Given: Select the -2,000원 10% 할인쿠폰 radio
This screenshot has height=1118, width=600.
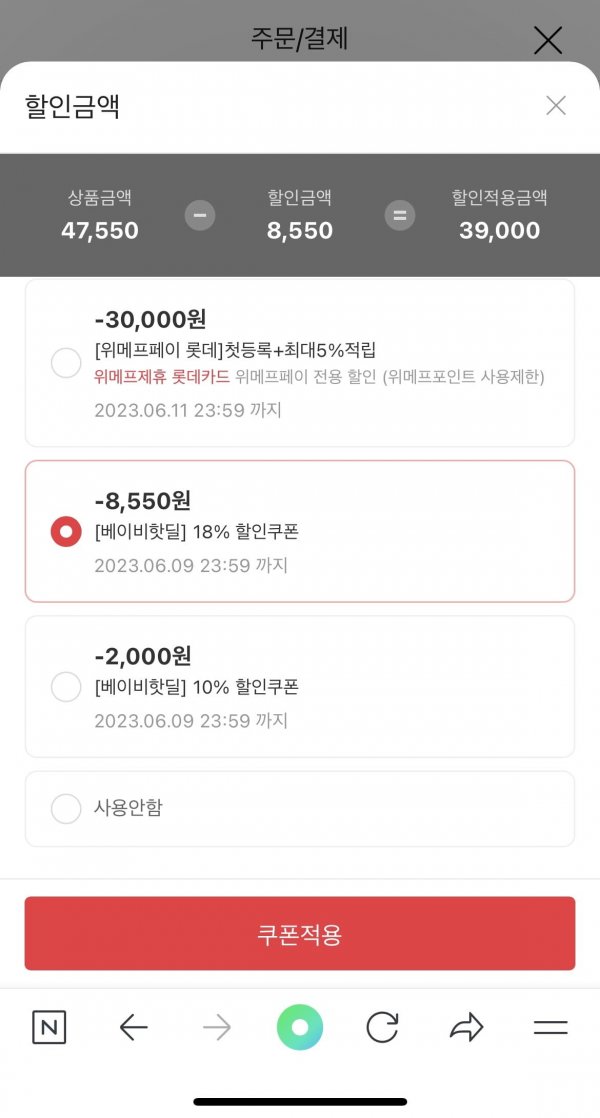Looking at the screenshot, I should tap(66, 687).
